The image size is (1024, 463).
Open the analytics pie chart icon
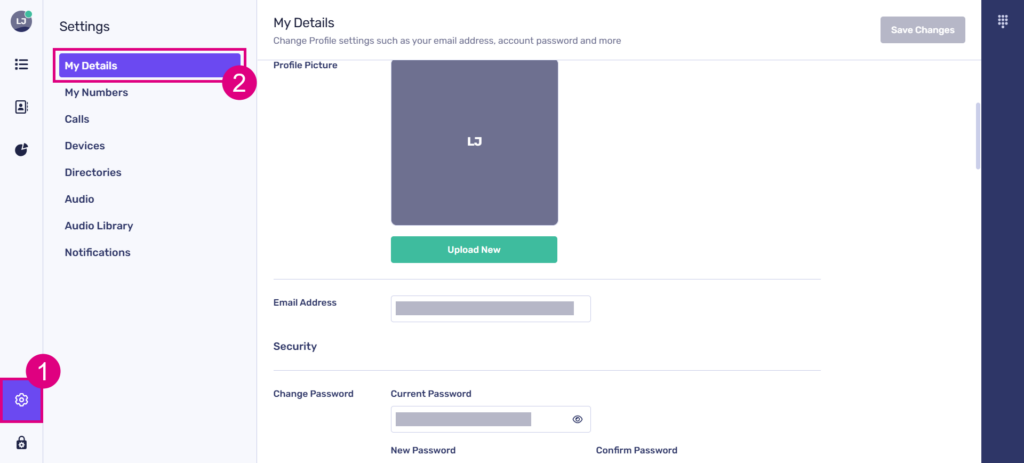click(21, 150)
